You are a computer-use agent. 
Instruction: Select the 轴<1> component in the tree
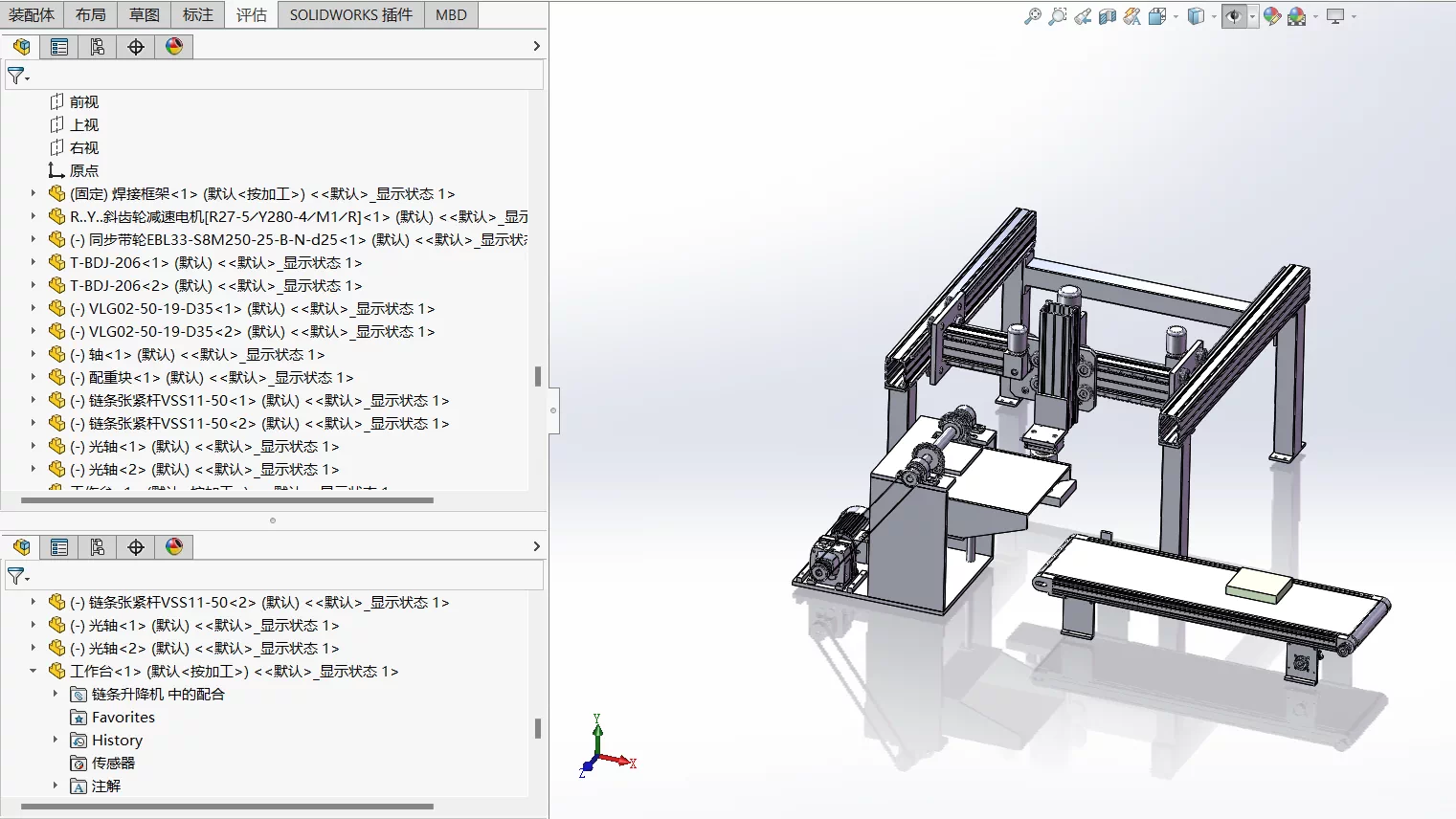[x=187, y=354]
